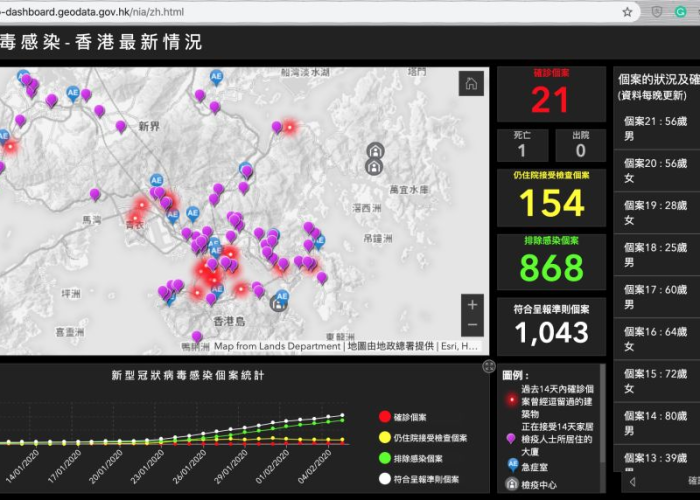Viewport: 700px width, 500px height.
Task: Click the map home default extent button
Action: pos(471,83)
